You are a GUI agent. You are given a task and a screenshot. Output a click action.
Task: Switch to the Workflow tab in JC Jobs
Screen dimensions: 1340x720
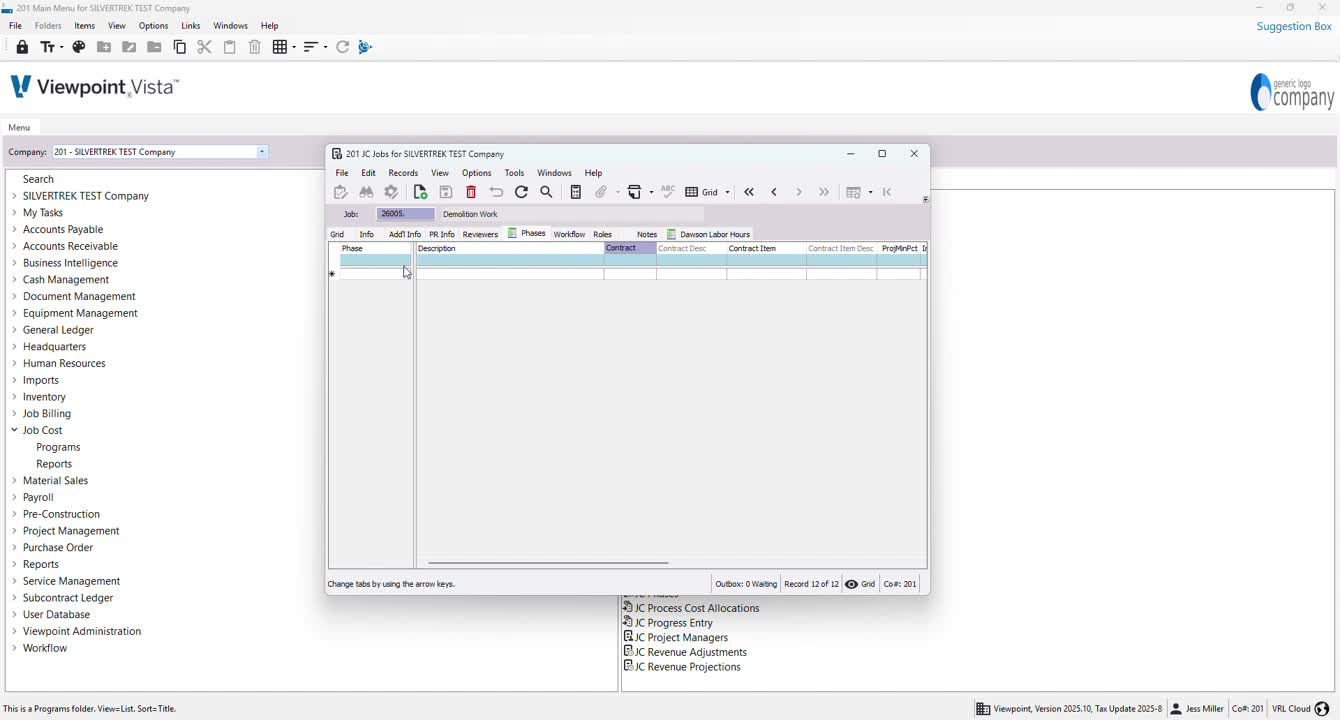pyautogui.click(x=569, y=234)
